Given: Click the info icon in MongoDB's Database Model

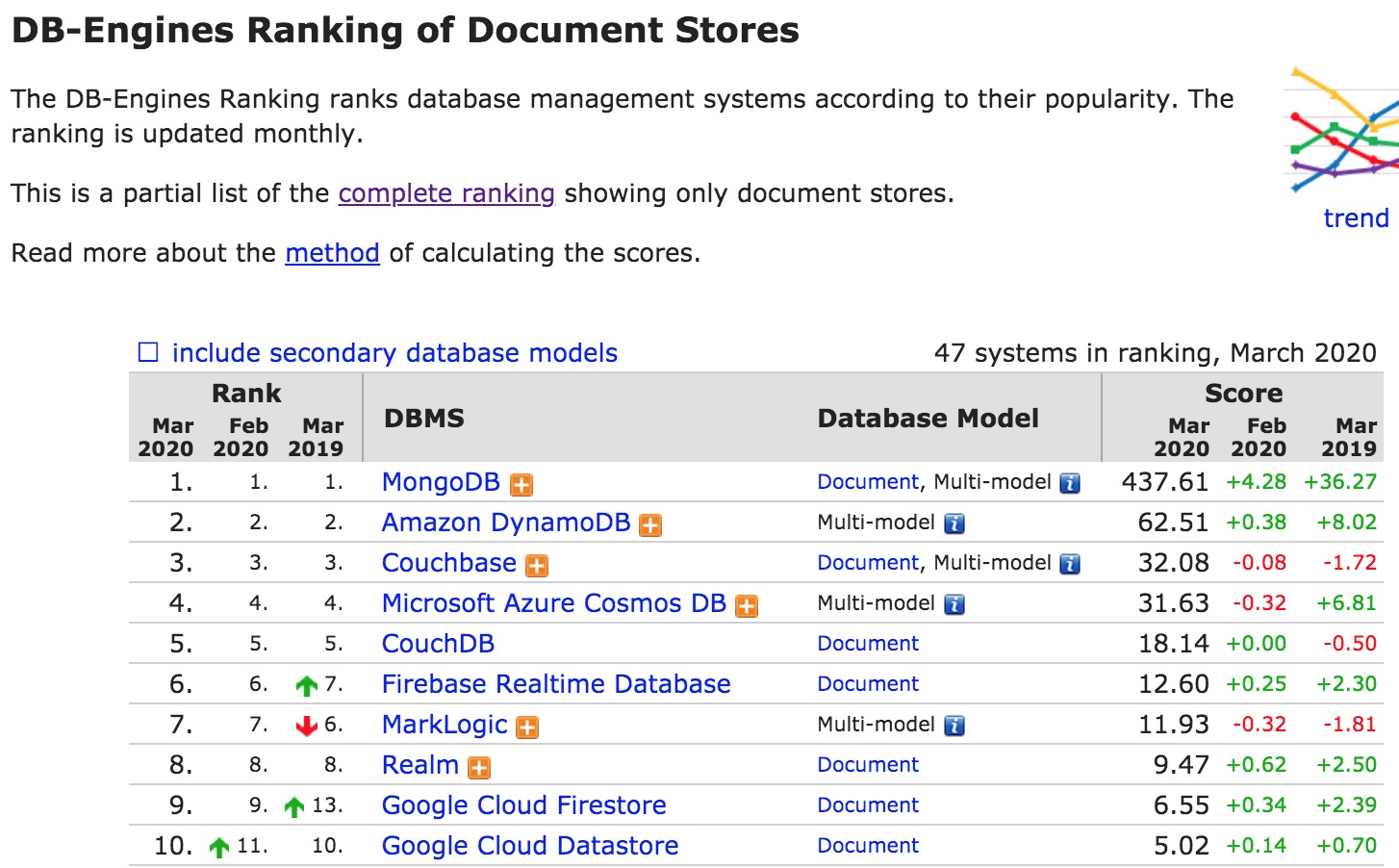Looking at the screenshot, I should (1070, 483).
